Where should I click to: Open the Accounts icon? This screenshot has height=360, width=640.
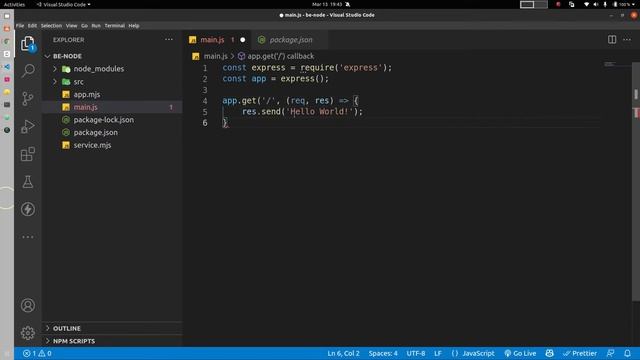click(x=28, y=305)
